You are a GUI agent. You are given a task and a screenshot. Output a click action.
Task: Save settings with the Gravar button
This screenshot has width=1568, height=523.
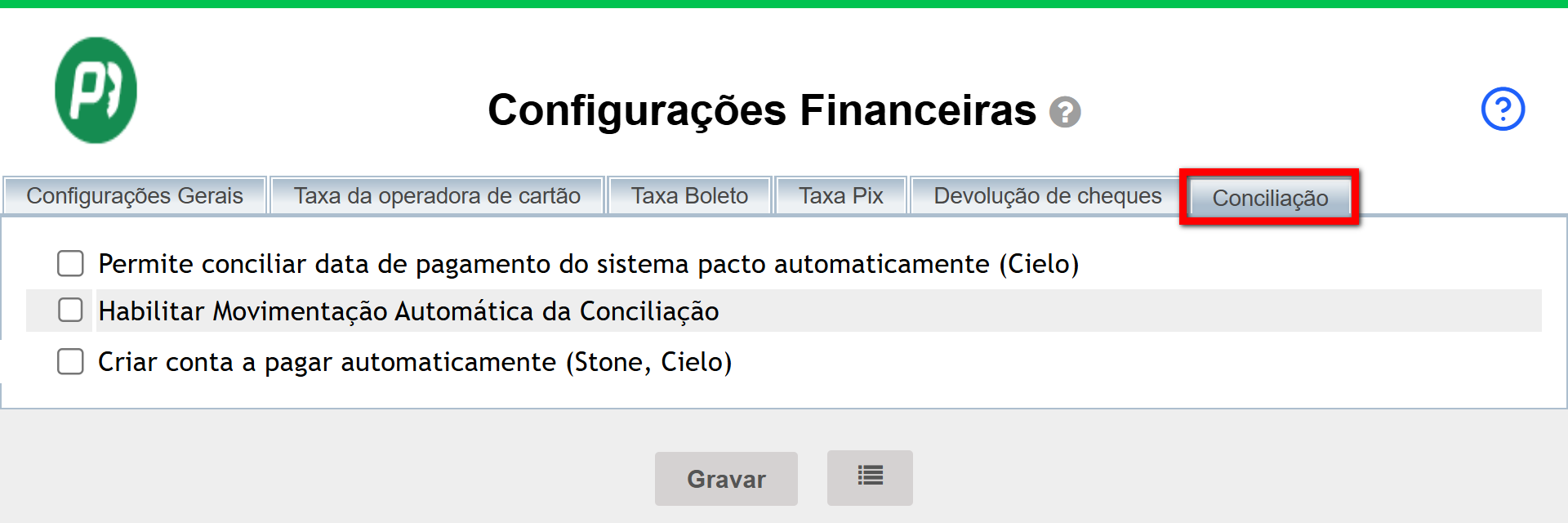click(x=726, y=479)
